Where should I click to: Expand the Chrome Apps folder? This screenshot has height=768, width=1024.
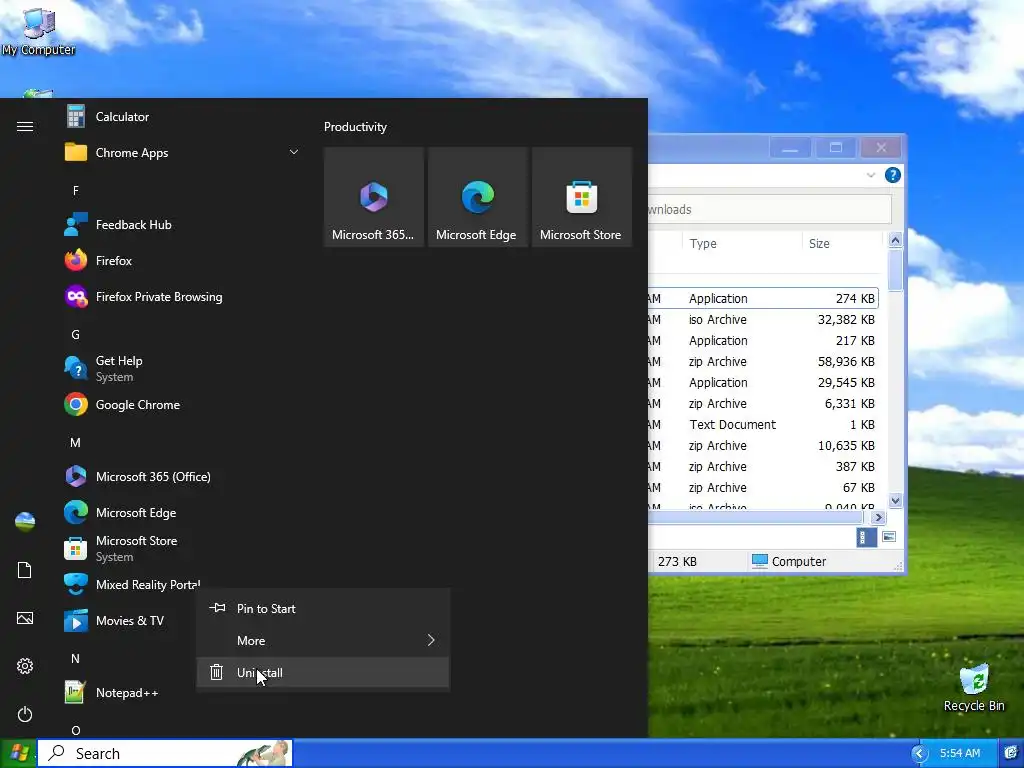(x=294, y=152)
